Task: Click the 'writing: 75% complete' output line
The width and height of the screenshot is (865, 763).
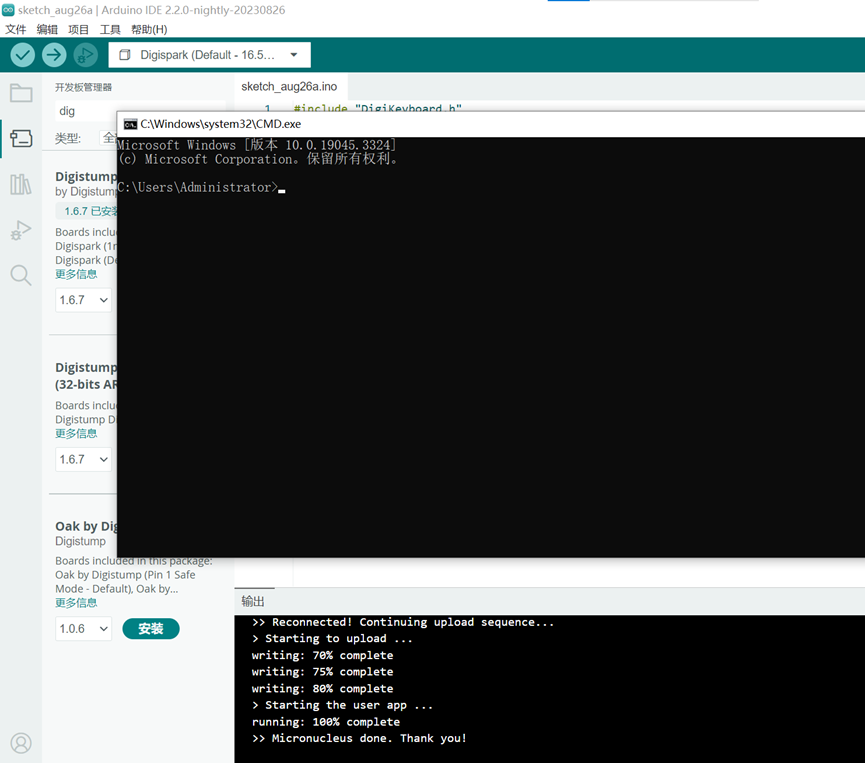Action: [x=322, y=672]
